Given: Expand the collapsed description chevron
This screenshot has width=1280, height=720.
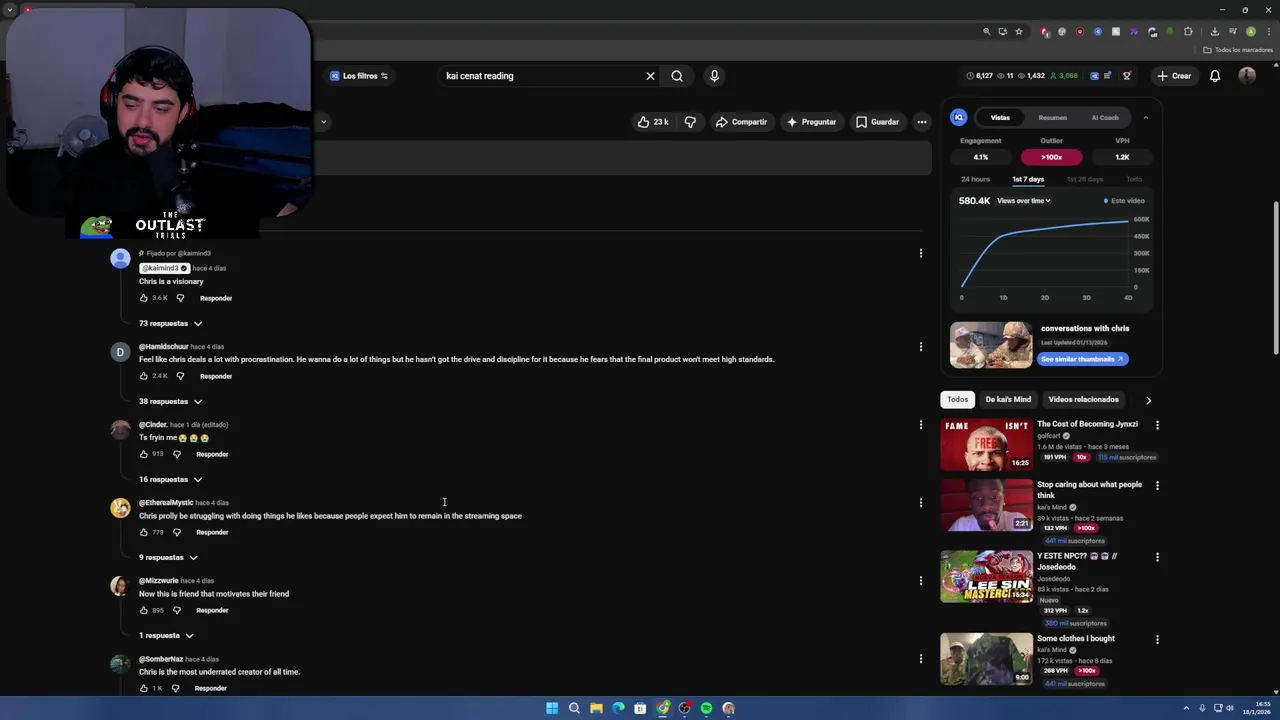Looking at the screenshot, I should [323, 122].
